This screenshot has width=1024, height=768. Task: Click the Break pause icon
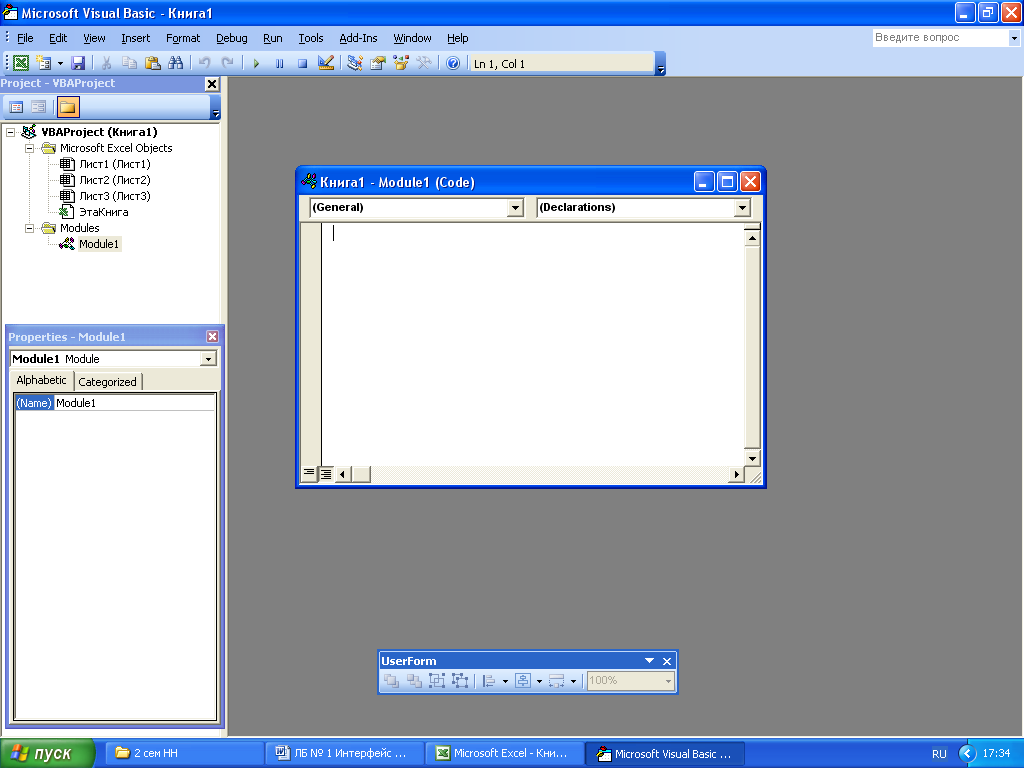pos(280,63)
